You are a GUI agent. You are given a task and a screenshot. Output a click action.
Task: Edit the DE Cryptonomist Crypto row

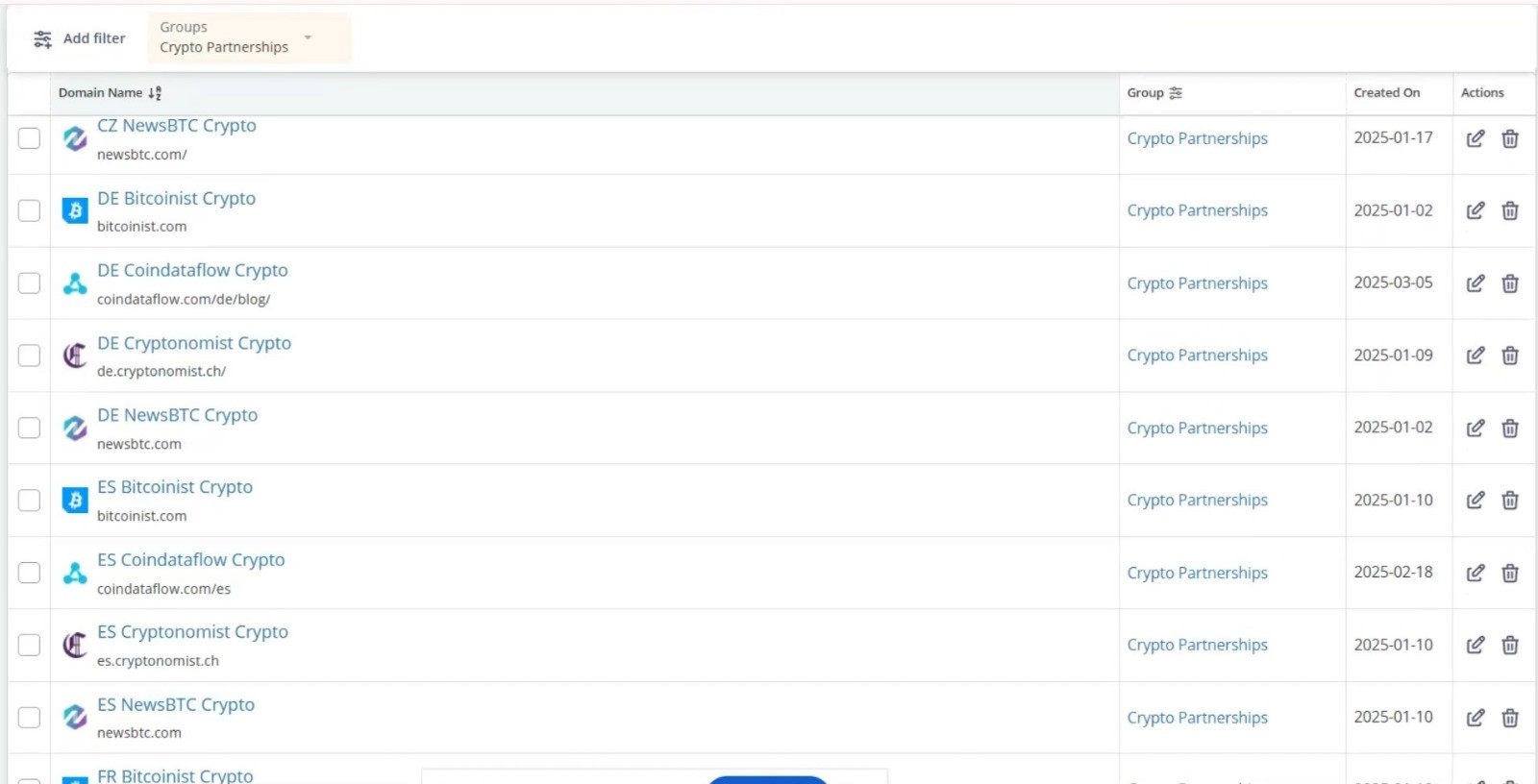(1476, 355)
